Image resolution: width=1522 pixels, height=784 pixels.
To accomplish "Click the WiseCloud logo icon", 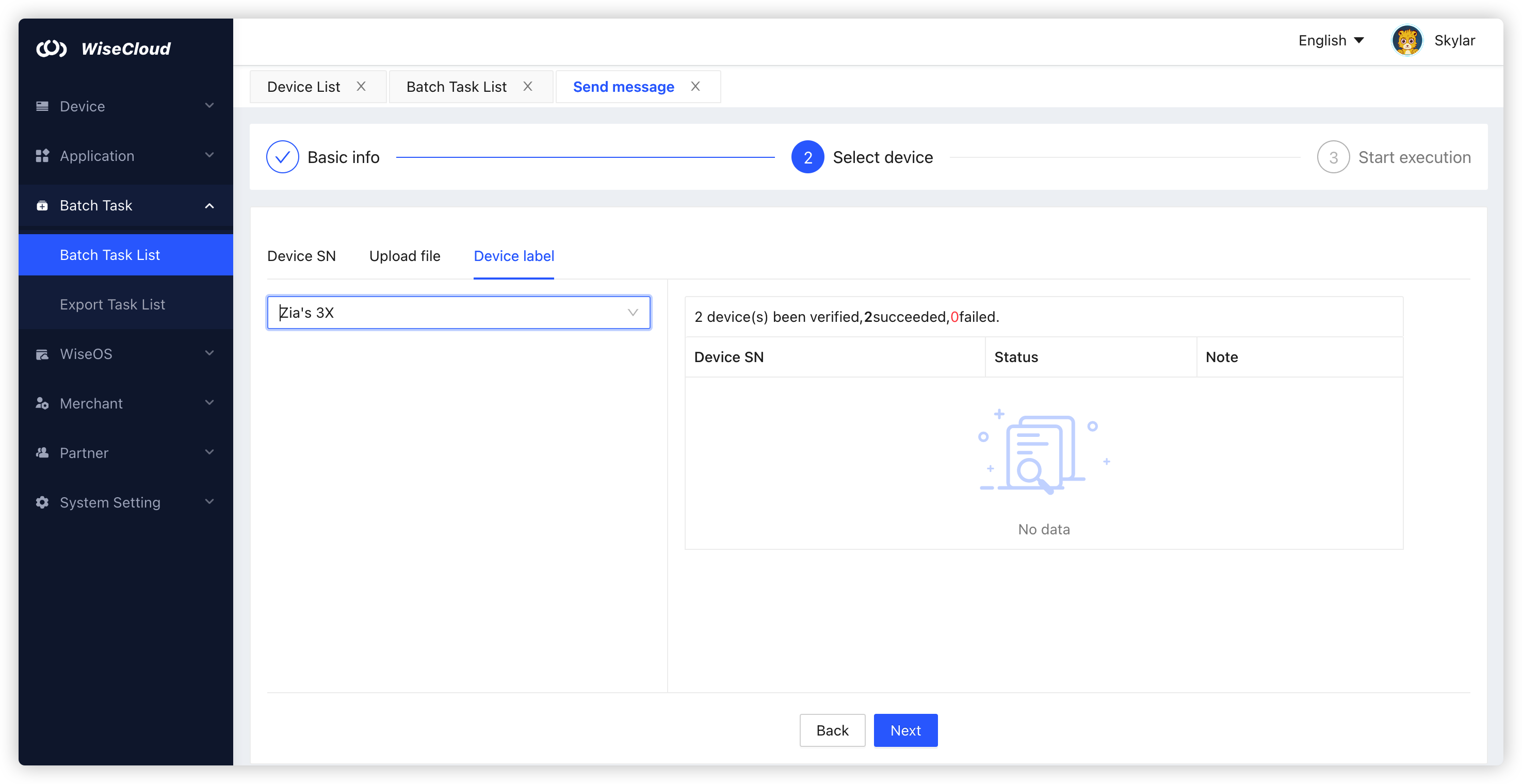I will click(52, 48).
